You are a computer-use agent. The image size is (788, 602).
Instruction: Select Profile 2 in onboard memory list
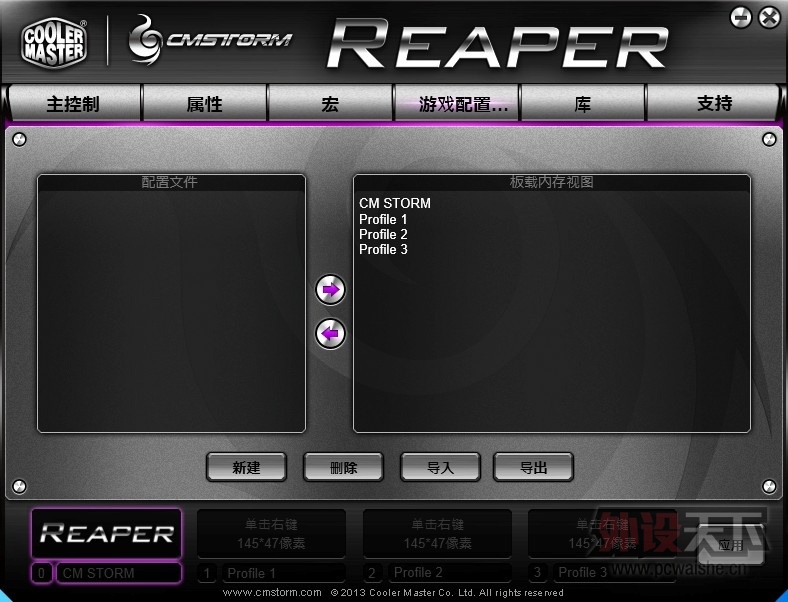383,234
